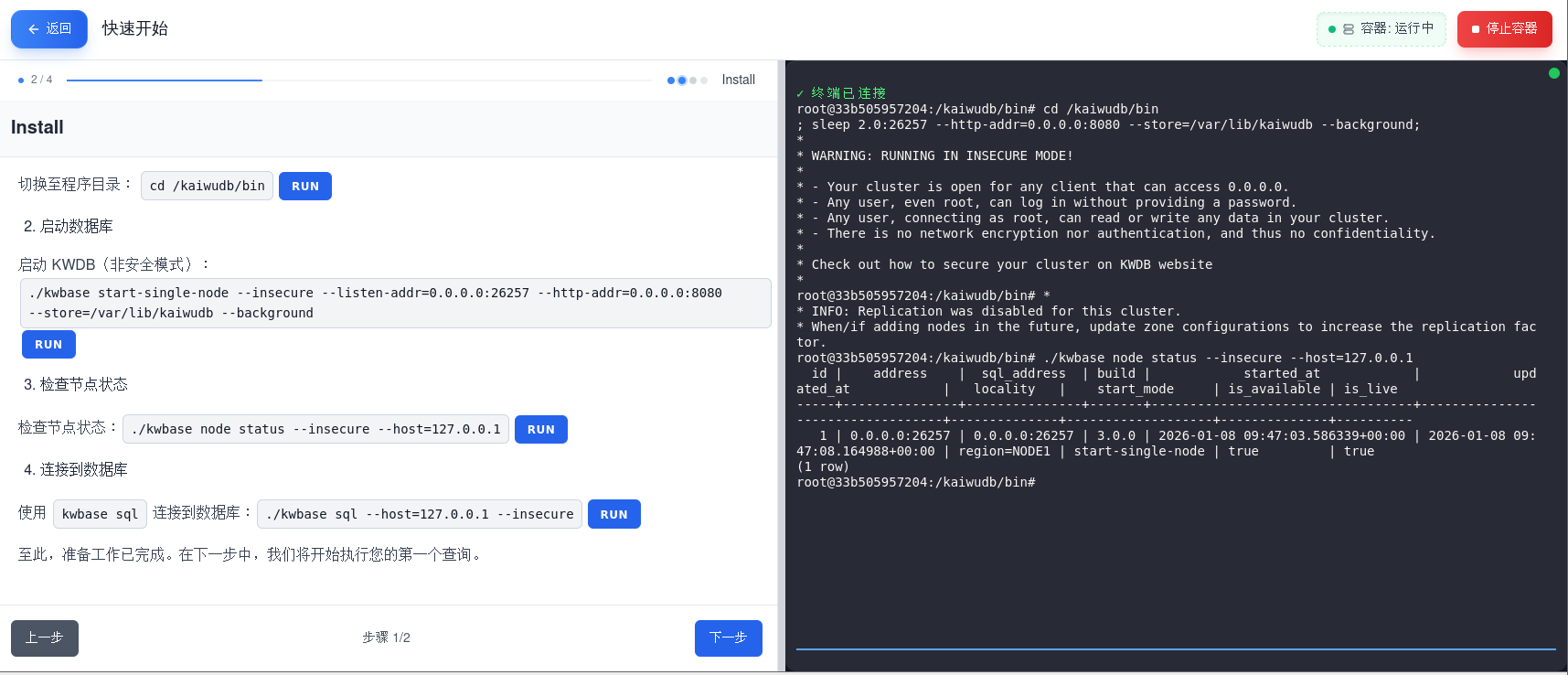Image resolution: width=1568 pixels, height=675 pixels.
Task: Click the step indicator dots near Install
Action: click(688, 80)
